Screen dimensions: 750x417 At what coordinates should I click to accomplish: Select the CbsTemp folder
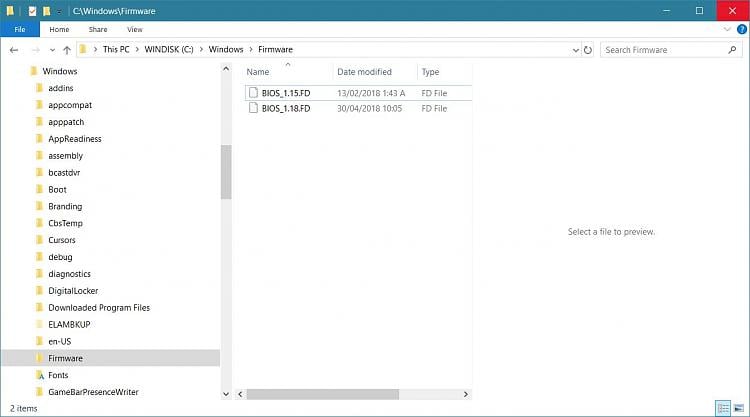click(66, 223)
